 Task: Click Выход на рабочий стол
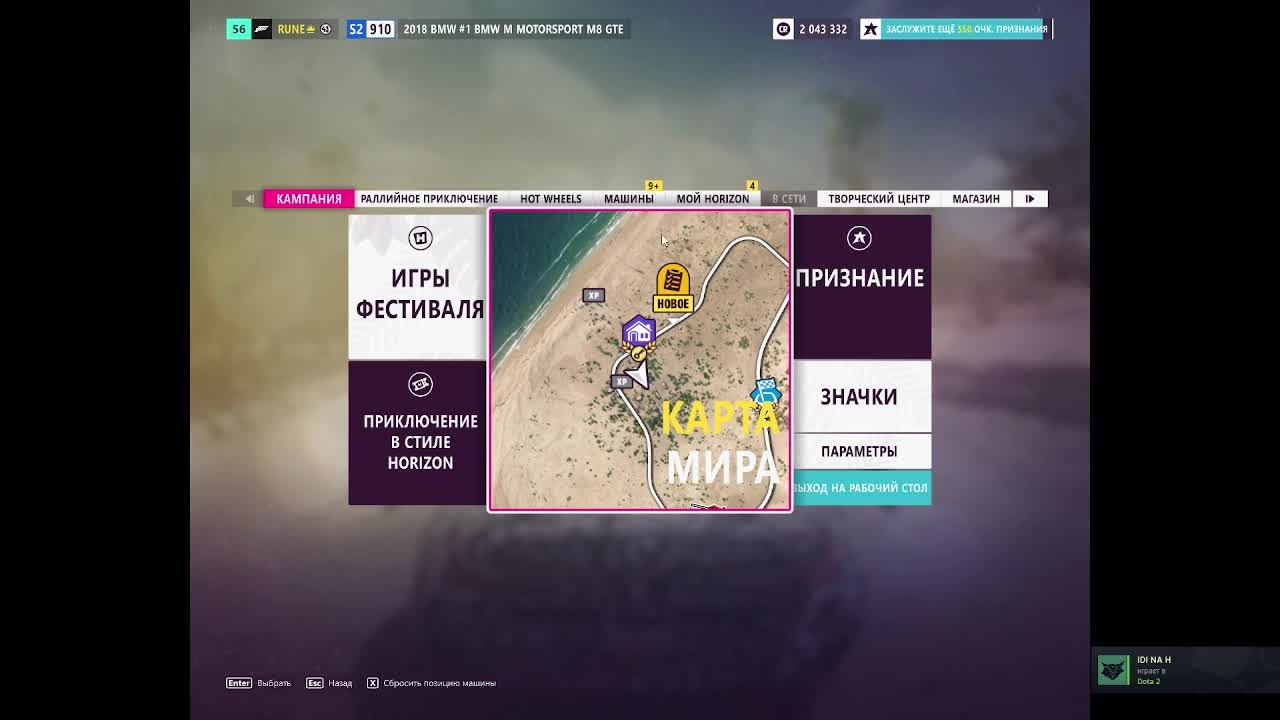tap(862, 488)
